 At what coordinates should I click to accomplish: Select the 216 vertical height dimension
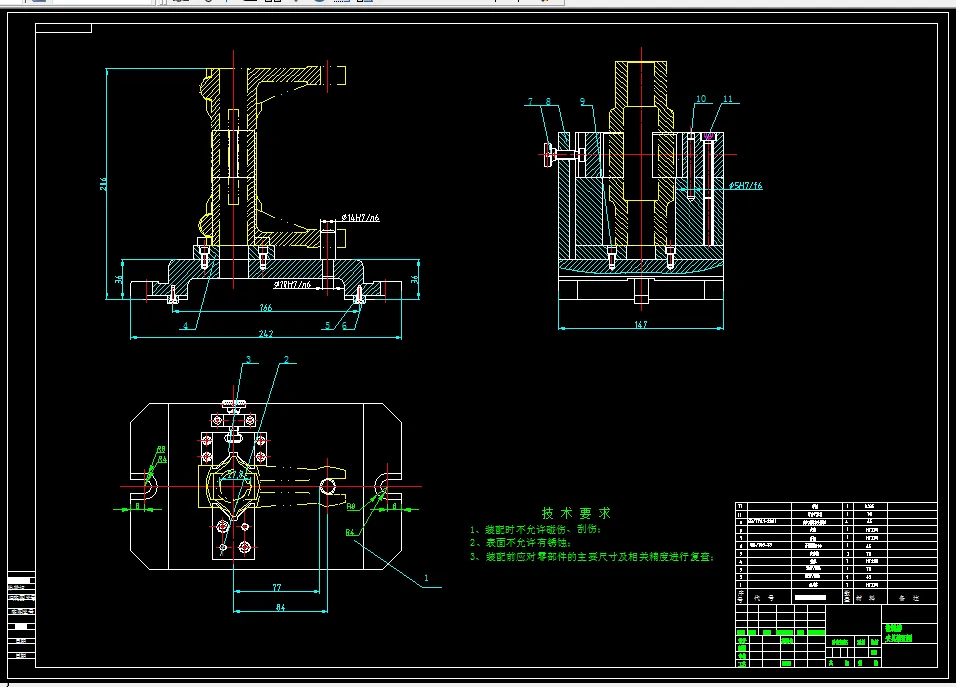coord(104,184)
